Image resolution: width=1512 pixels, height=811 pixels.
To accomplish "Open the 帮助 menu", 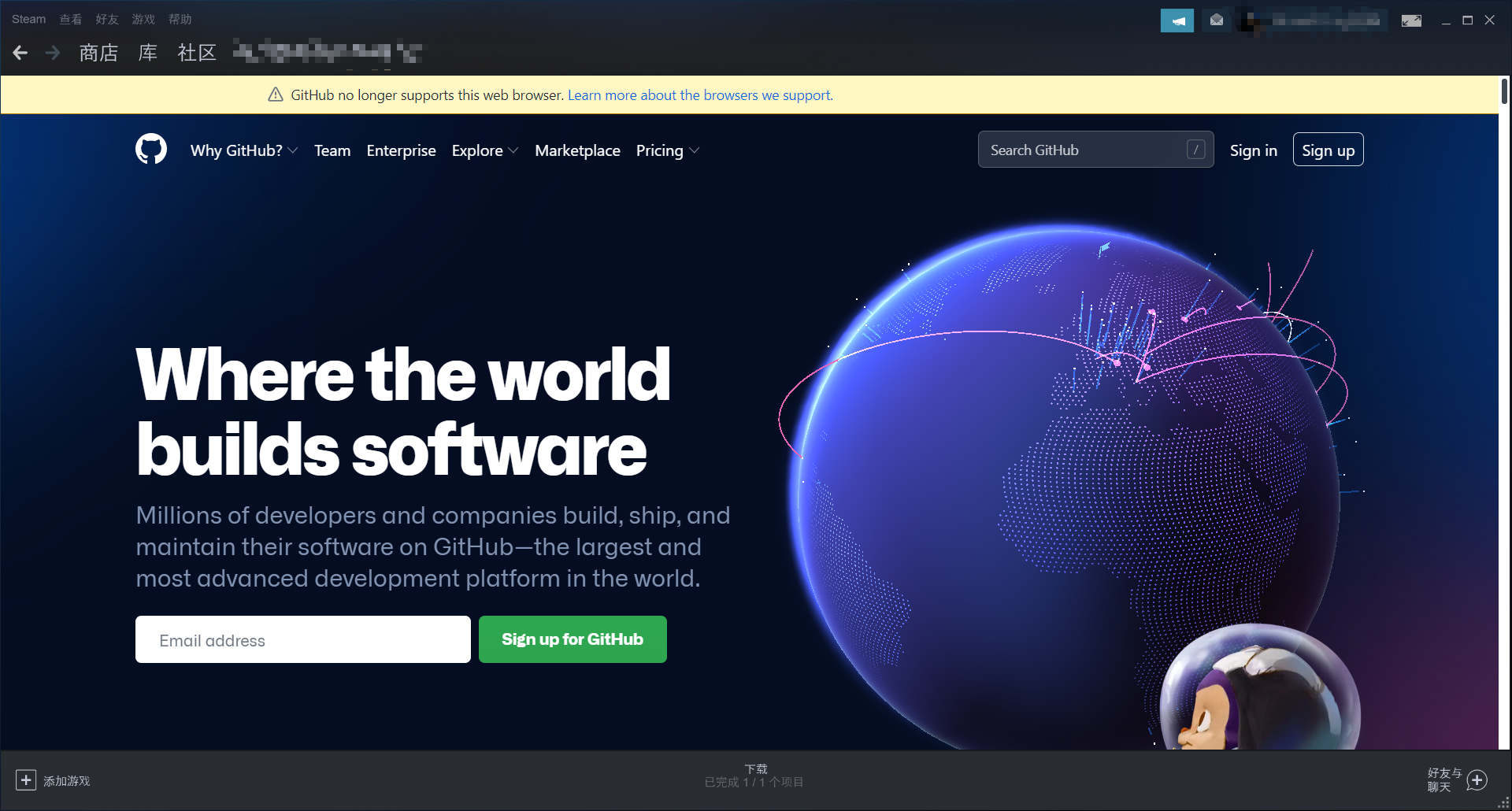I will point(180,19).
